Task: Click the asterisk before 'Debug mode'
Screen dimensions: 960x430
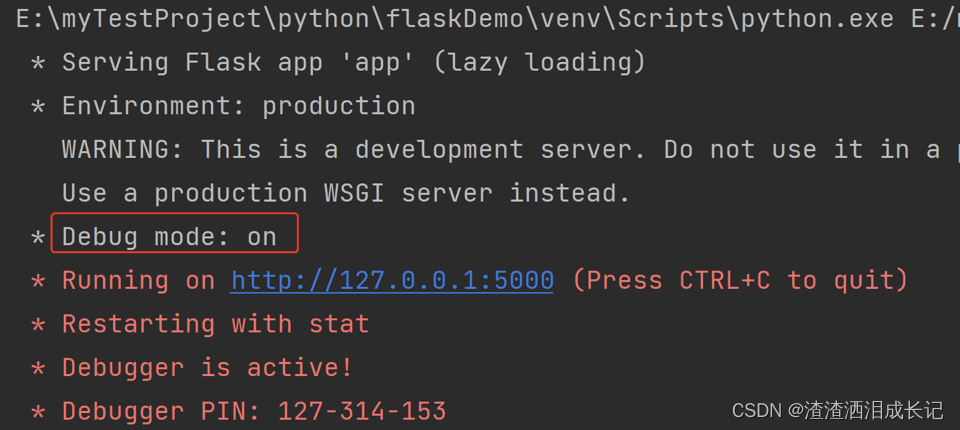Action: coord(38,238)
